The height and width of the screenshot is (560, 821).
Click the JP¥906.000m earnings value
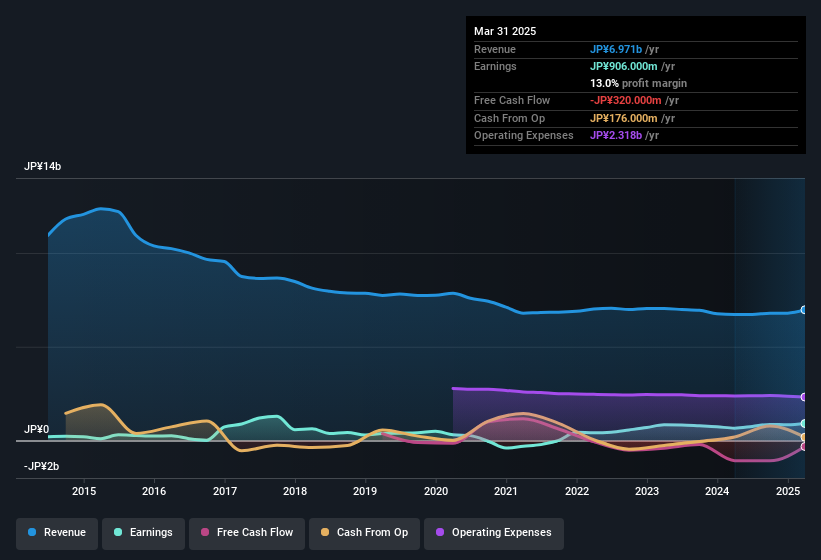tap(624, 66)
